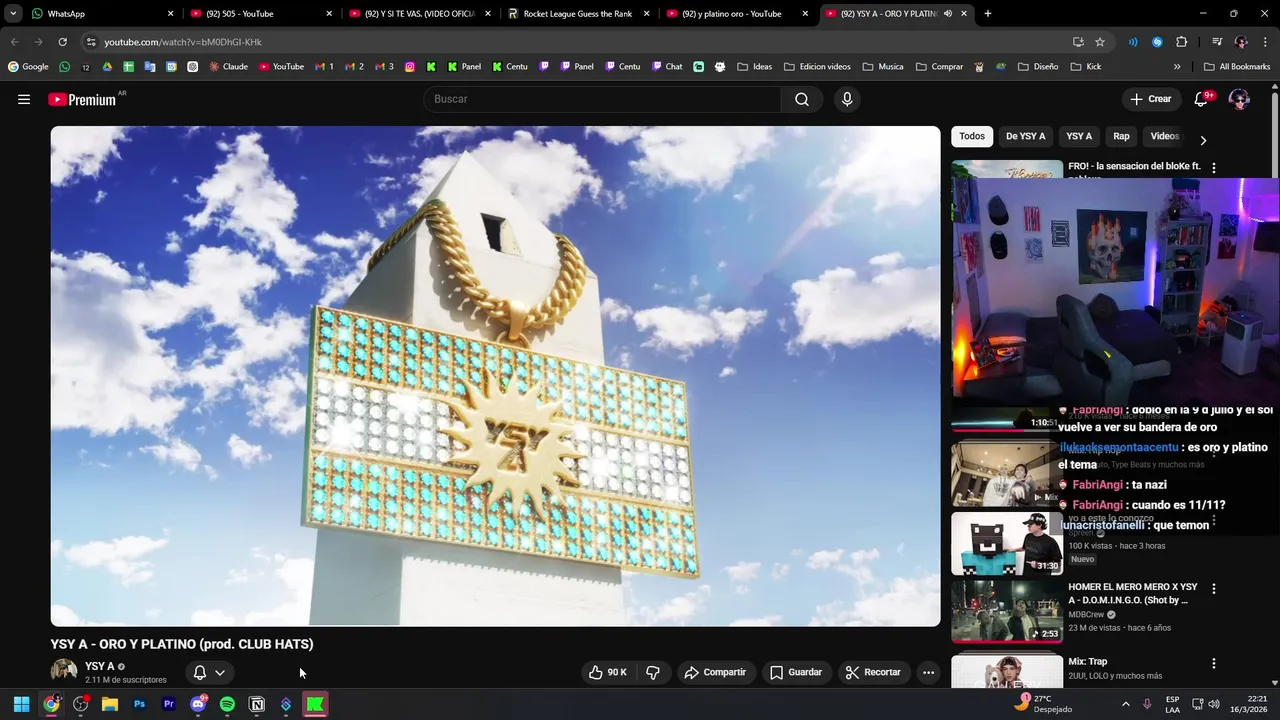
Task: Open the Musica bookmark folder
Action: pos(882,67)
